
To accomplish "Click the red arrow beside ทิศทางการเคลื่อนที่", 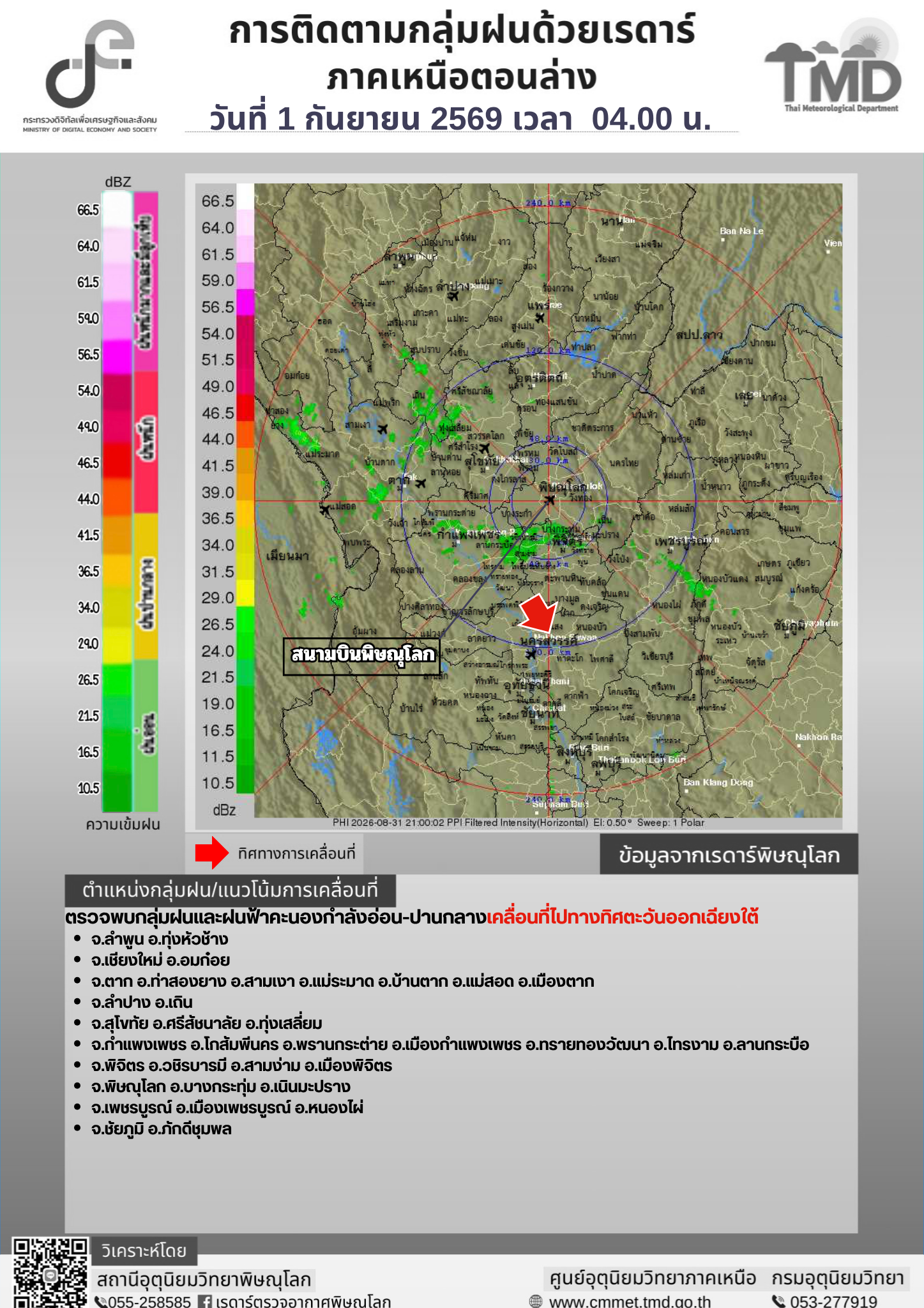I will pyautogui.click(x=211, y=853).
